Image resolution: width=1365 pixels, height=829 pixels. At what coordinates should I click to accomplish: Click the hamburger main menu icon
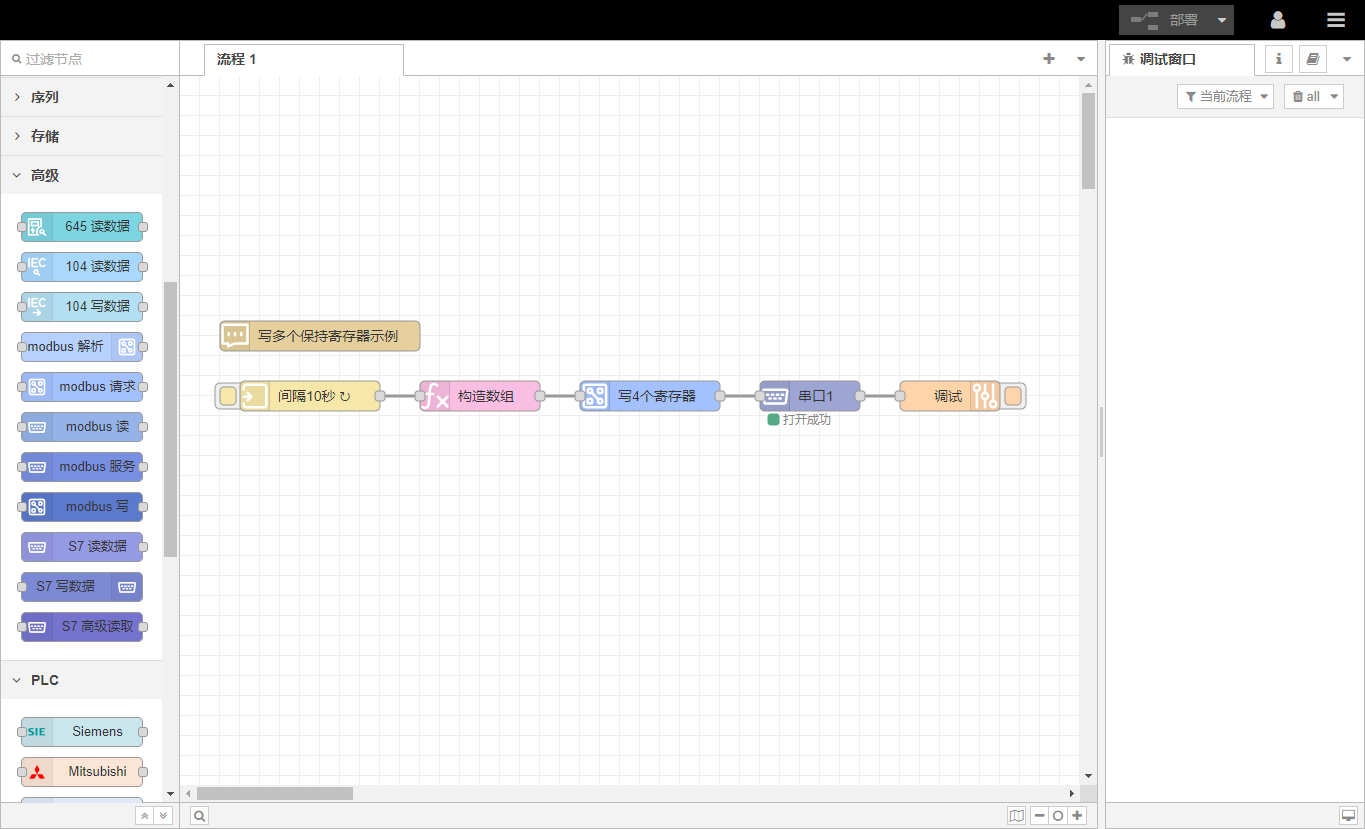click(x=1335, y=20)
